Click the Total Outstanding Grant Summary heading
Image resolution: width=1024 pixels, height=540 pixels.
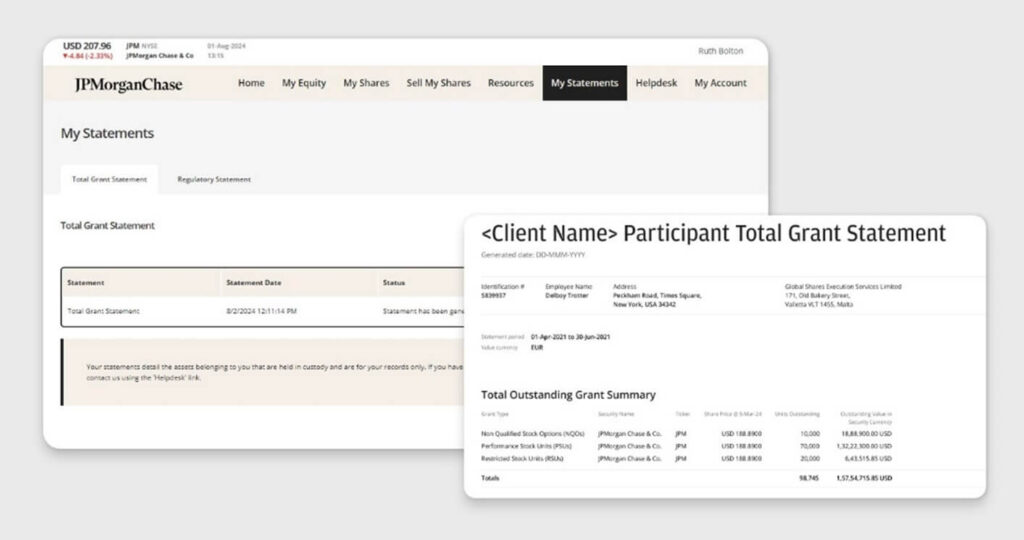pyautogui.click(x=568, y=395)
